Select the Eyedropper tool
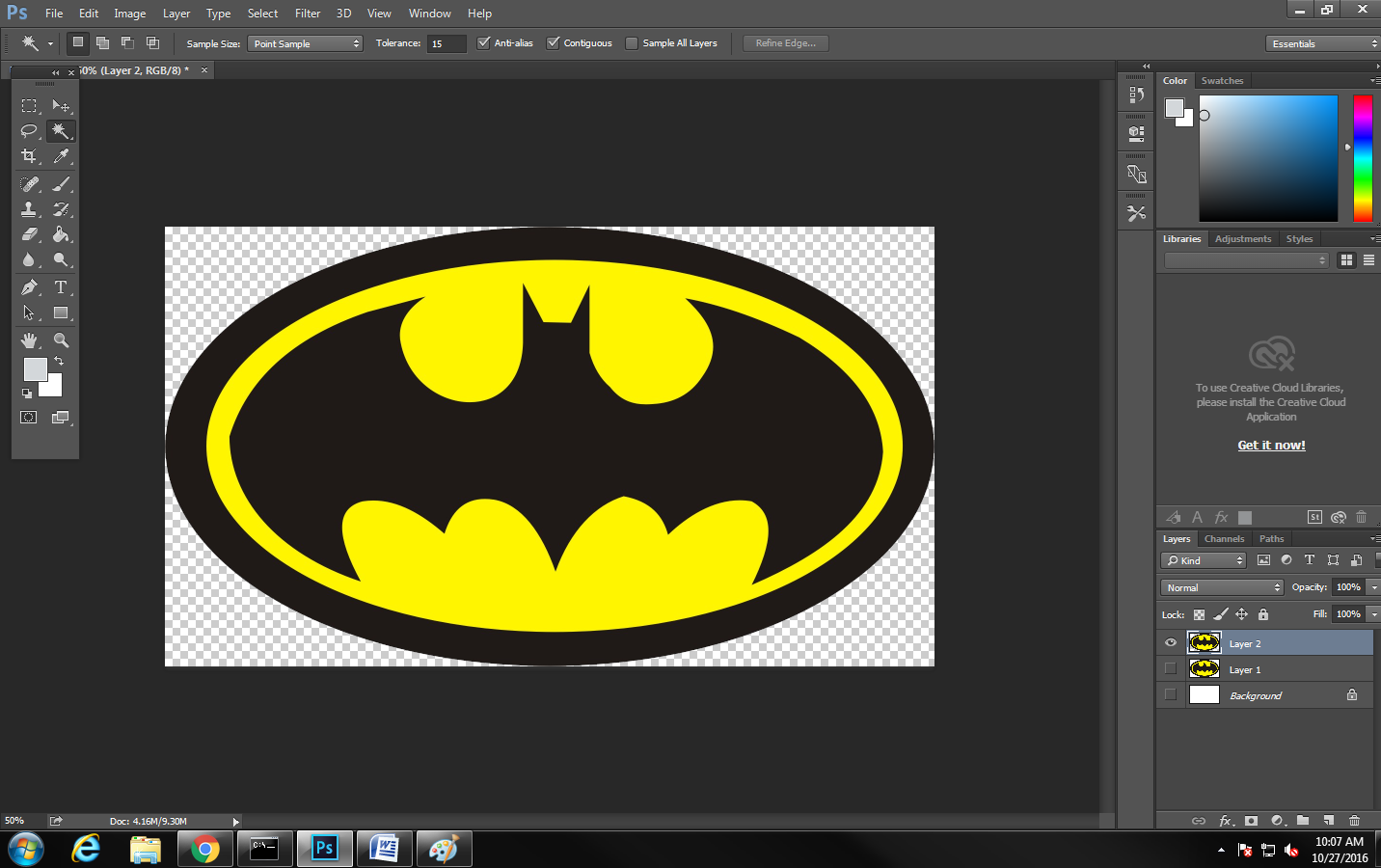Image resolution: width=1381 pixels, height=868 pixels. pyautogui.click(x=61, y=155)
